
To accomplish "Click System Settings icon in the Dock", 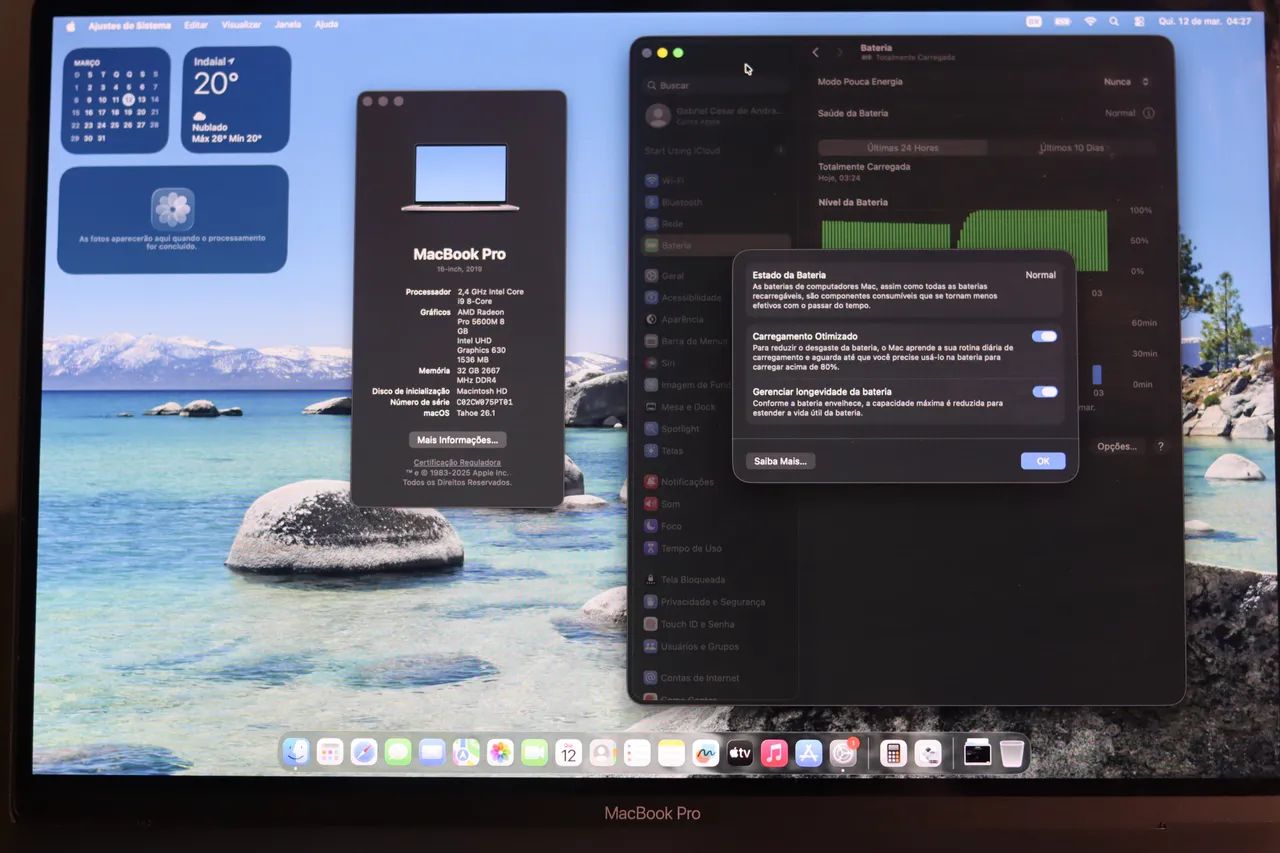I will pos(843,752).
